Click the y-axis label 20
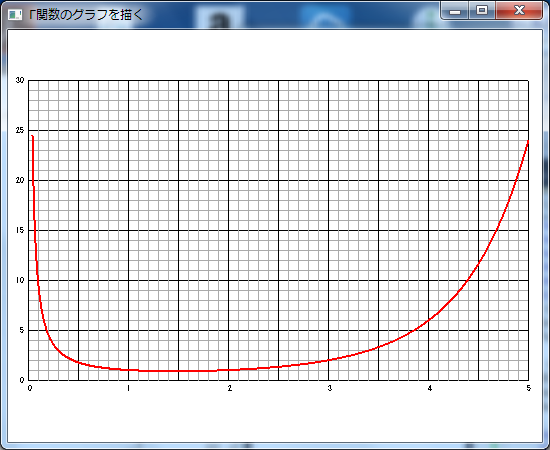This screenshot has height=450, width=550. 20,180
